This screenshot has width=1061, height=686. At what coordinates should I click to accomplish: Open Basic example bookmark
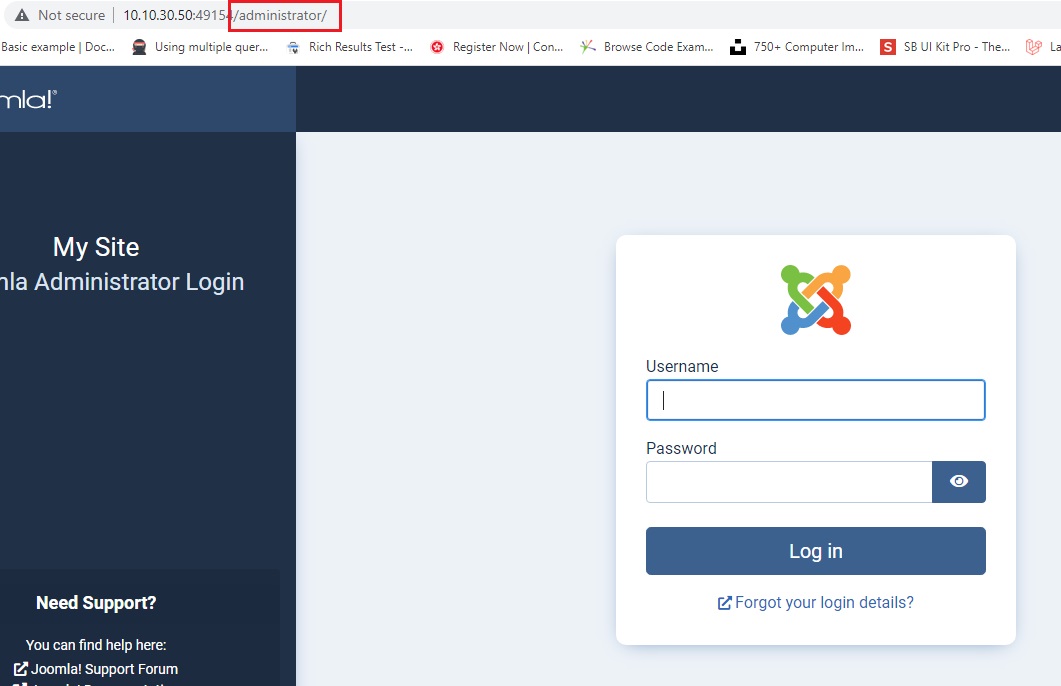(58, 47)
